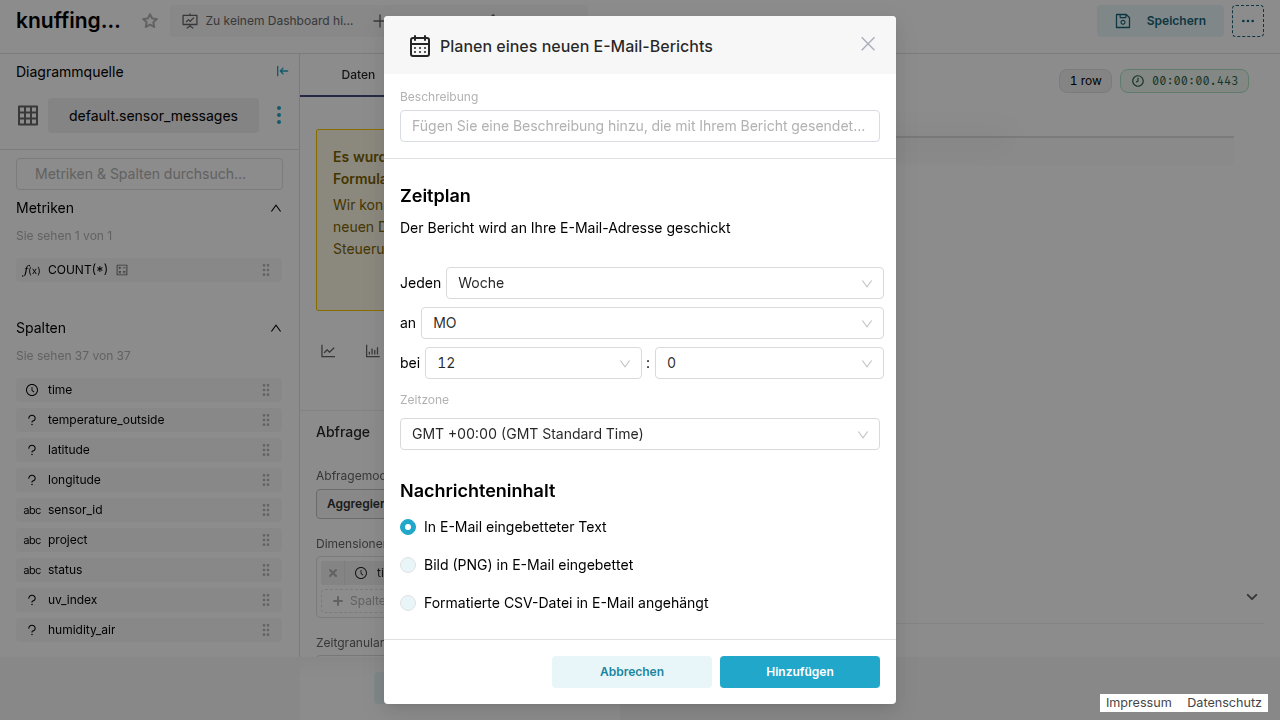This screenshot has height=720, width=1280.
Task: Select In E-Mail eingebetteter Text option
Action: [x=408, y=527]
